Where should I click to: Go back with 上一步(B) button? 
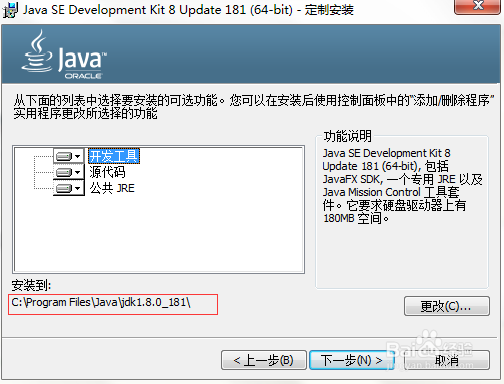click(263, 360)
